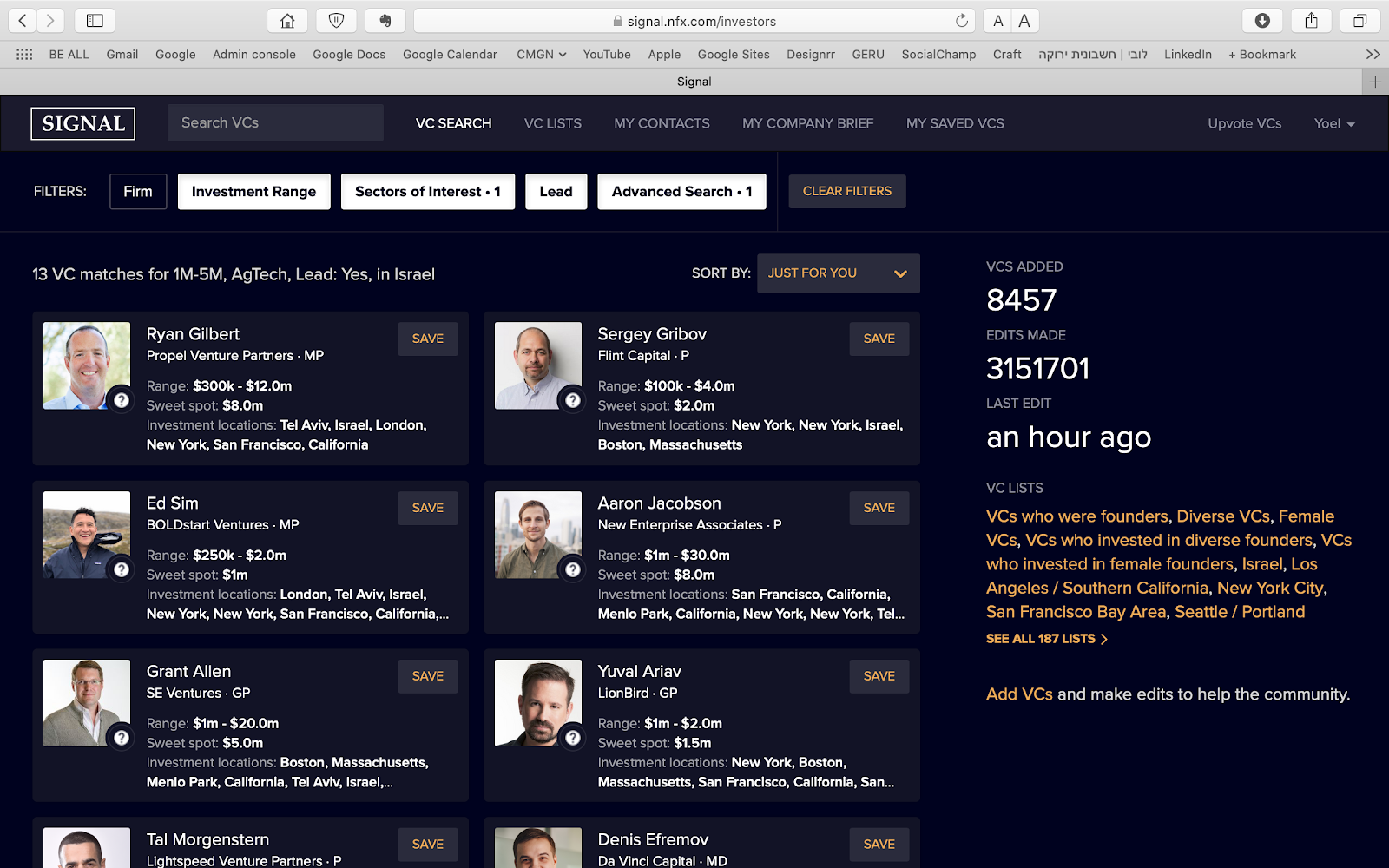Open VC LISTS tab

click(x=553, y=123)
